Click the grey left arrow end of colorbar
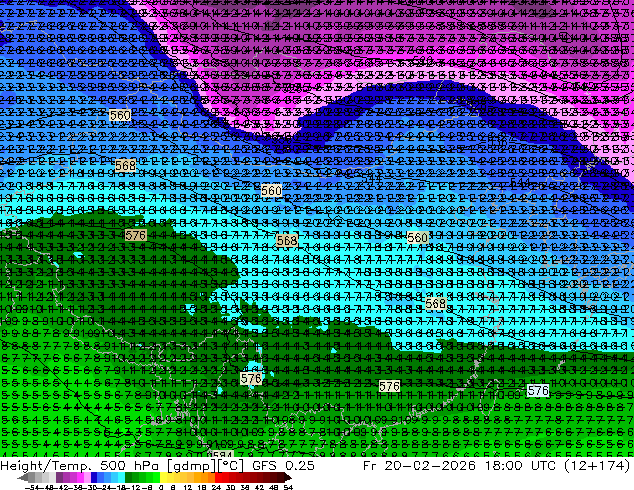The image size is (634, 490). (x=23, y=478)
